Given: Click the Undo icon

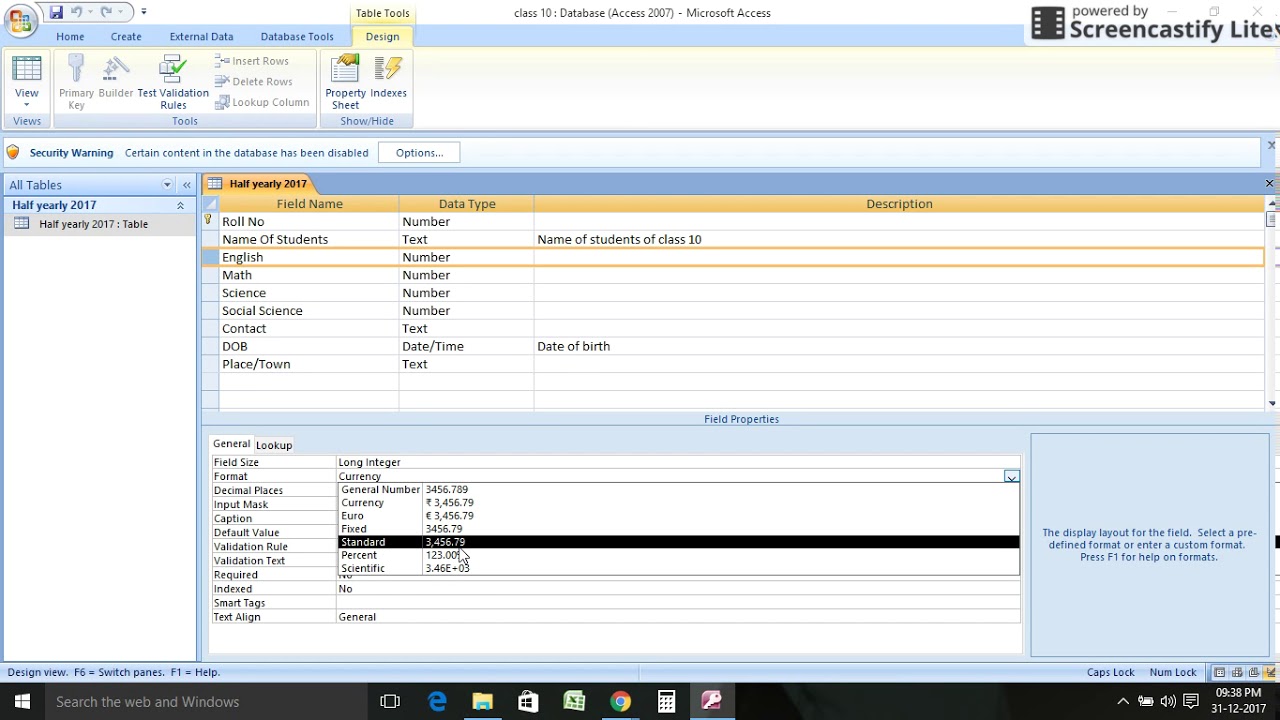Looking at the screenshot, I should tap(76, 12).
